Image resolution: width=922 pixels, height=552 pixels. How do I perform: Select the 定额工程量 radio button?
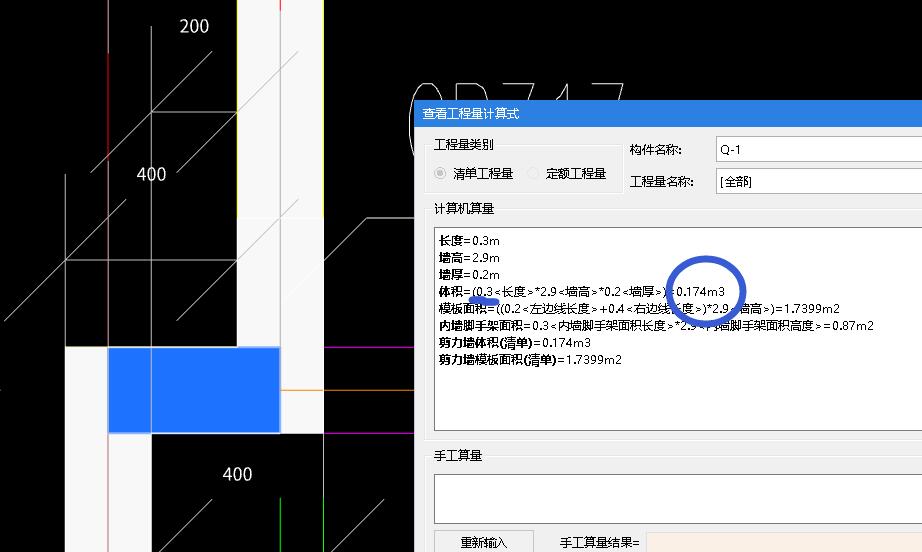[x=533, y=173]
